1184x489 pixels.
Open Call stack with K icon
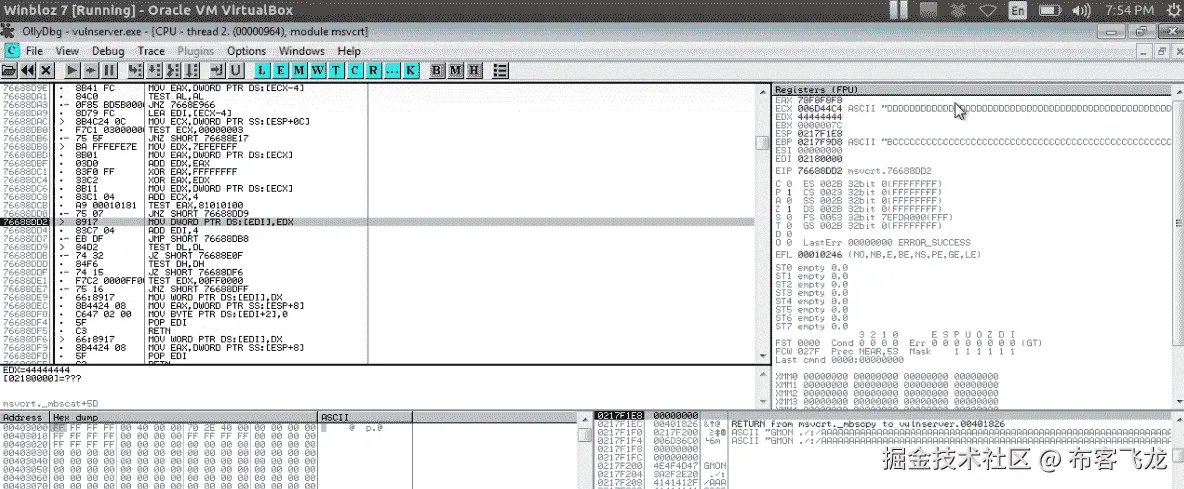[411, 70]
